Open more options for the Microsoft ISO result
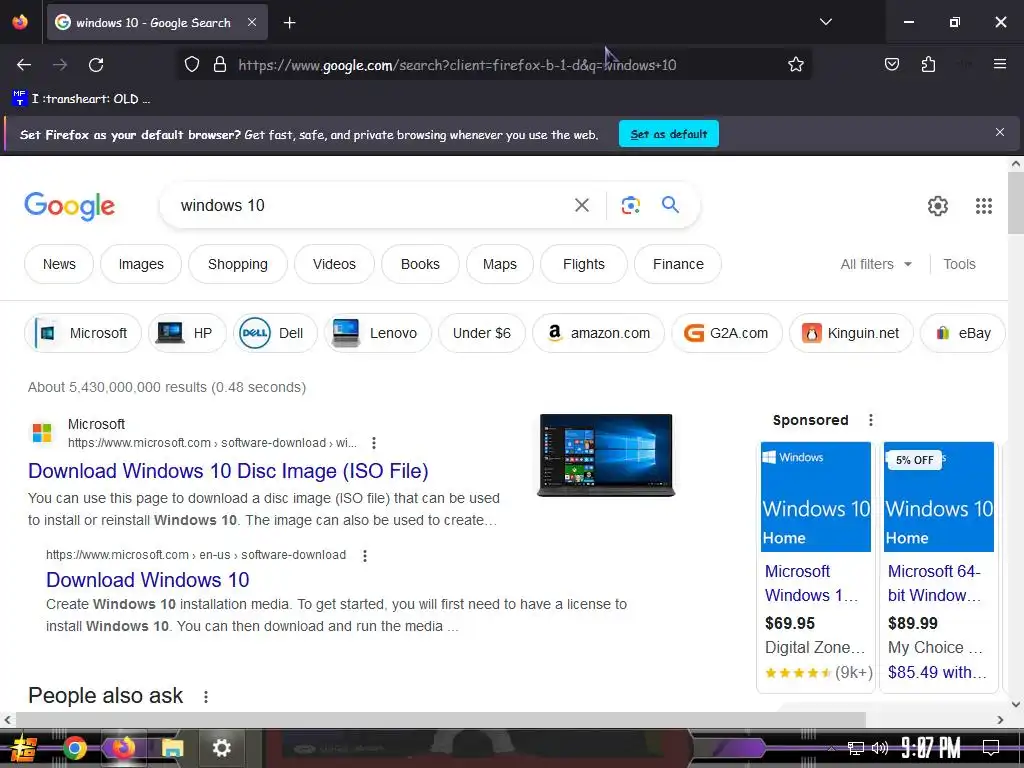 coord(374,443)
